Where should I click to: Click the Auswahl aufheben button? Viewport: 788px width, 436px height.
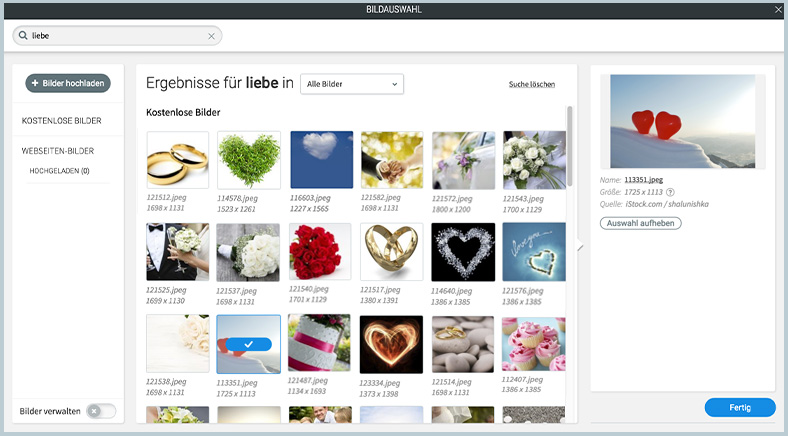pos(640,223)
